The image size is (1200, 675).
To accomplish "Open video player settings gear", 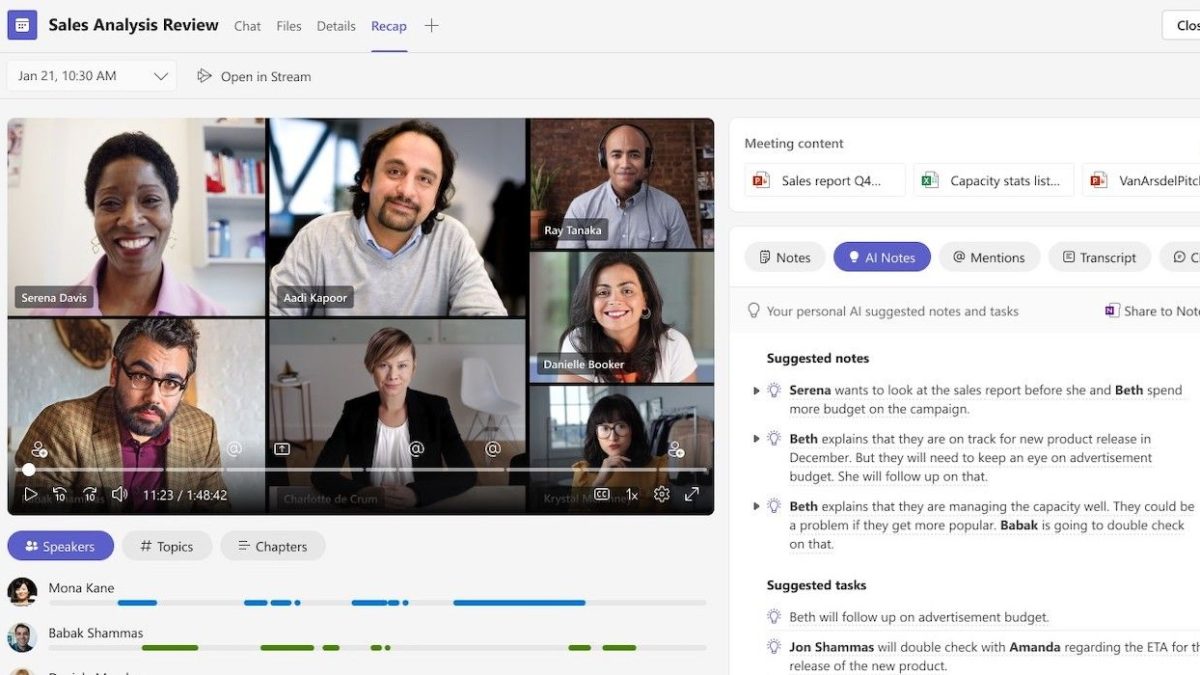I will (661, 494).
